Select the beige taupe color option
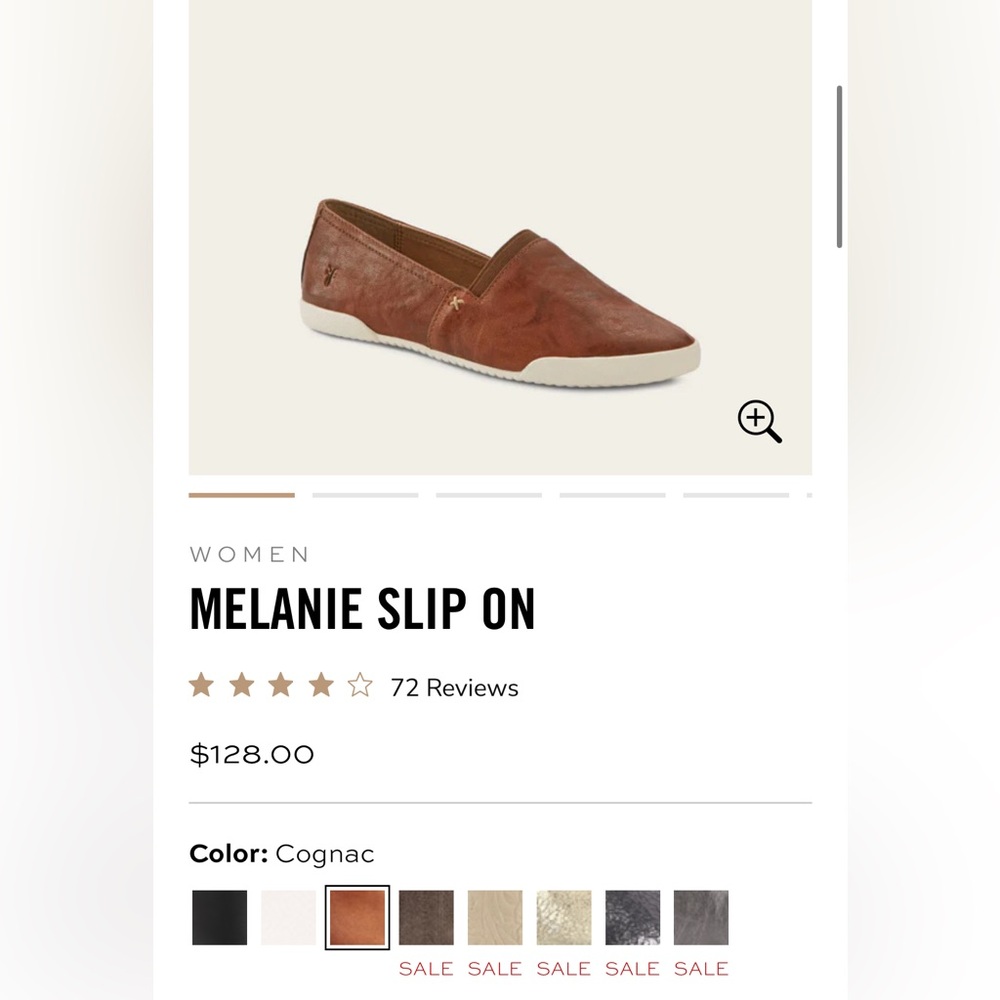Screen dimensions: 1000x1000 (494, 917)
